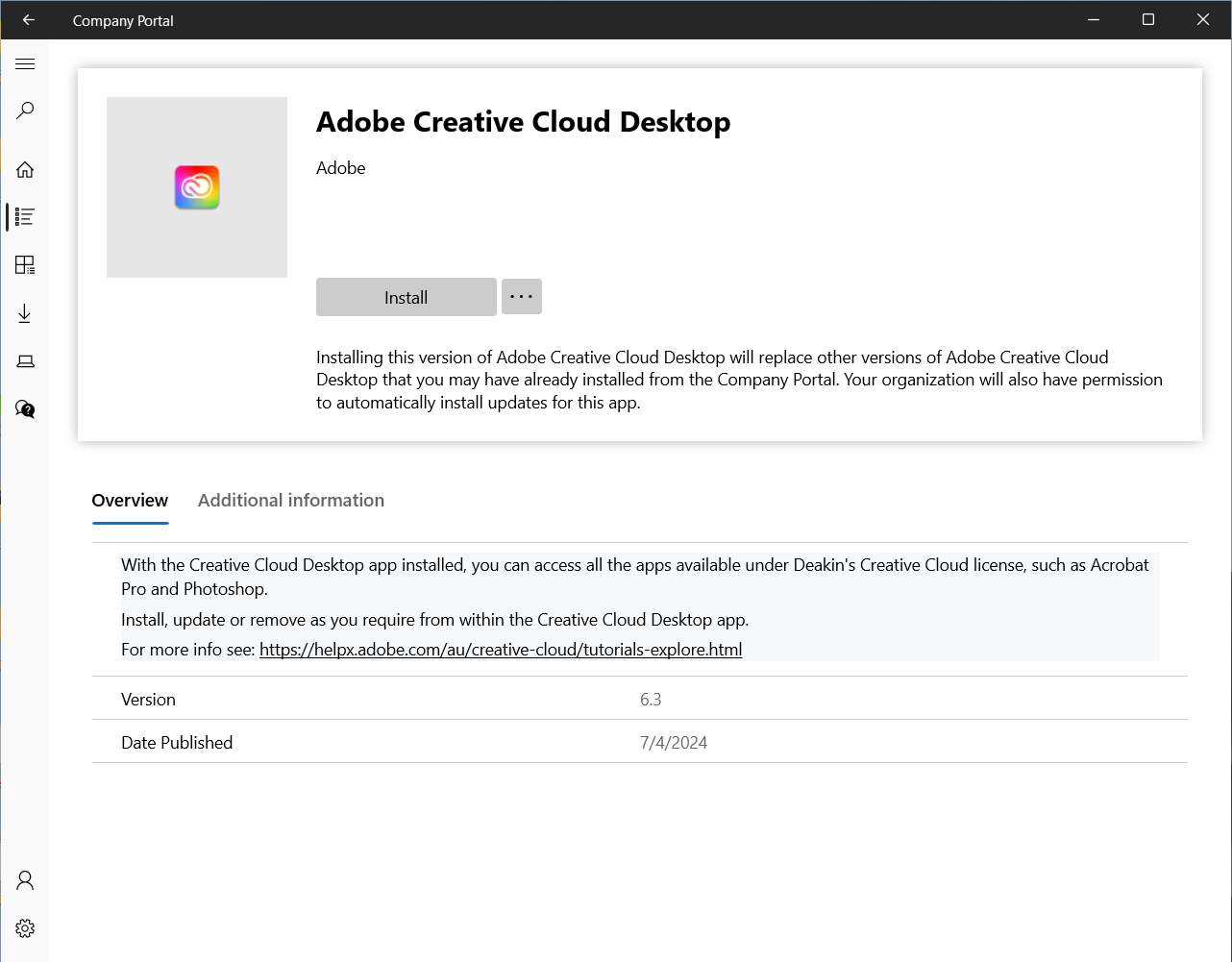The height and width of the screenshot is (962, 1232).
Task: Open the Apps list sidebar icon
Action: 25,216
